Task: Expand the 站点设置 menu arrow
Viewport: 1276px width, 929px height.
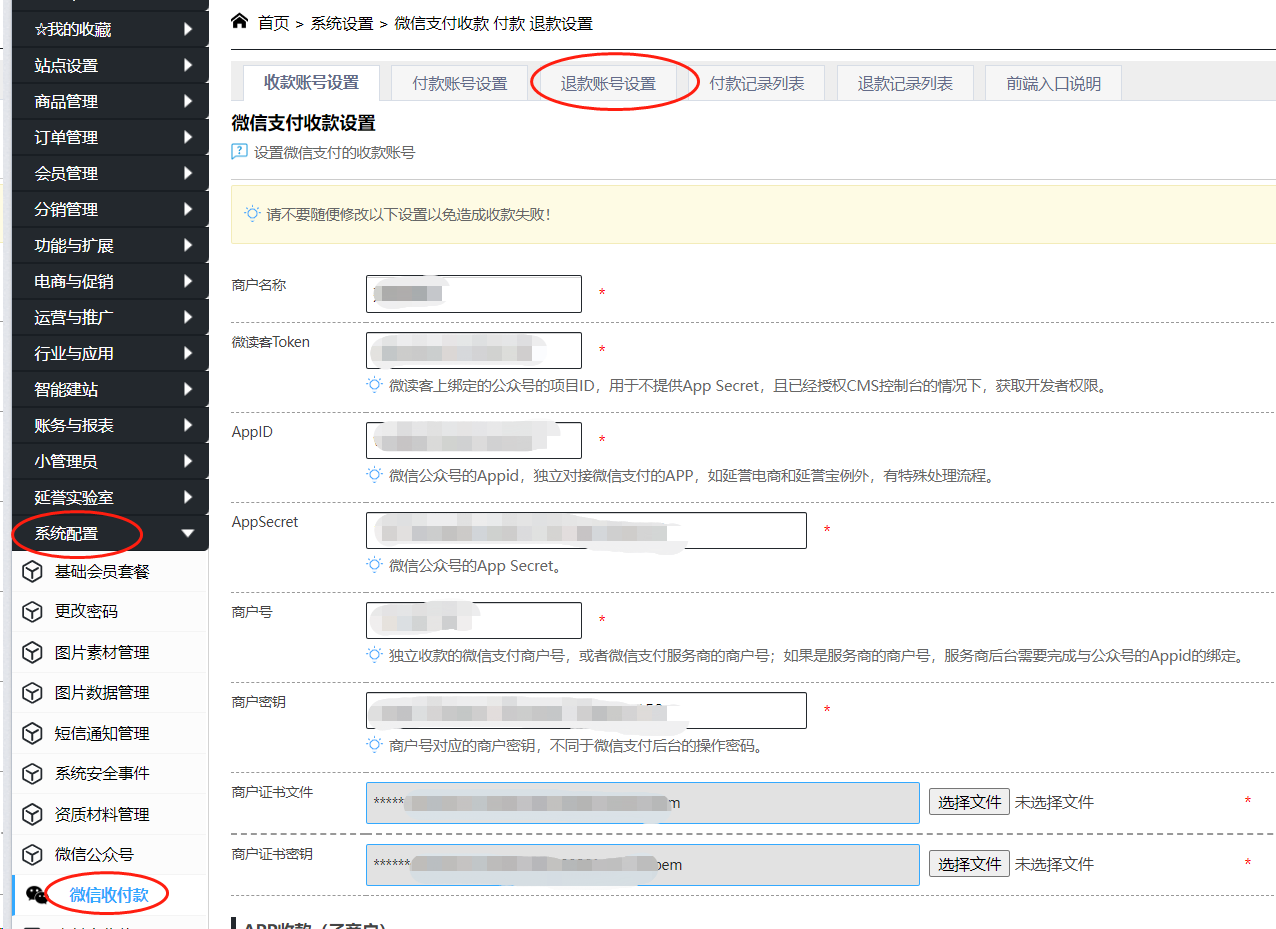Action: pyautogui.click(x=188, y=65)
